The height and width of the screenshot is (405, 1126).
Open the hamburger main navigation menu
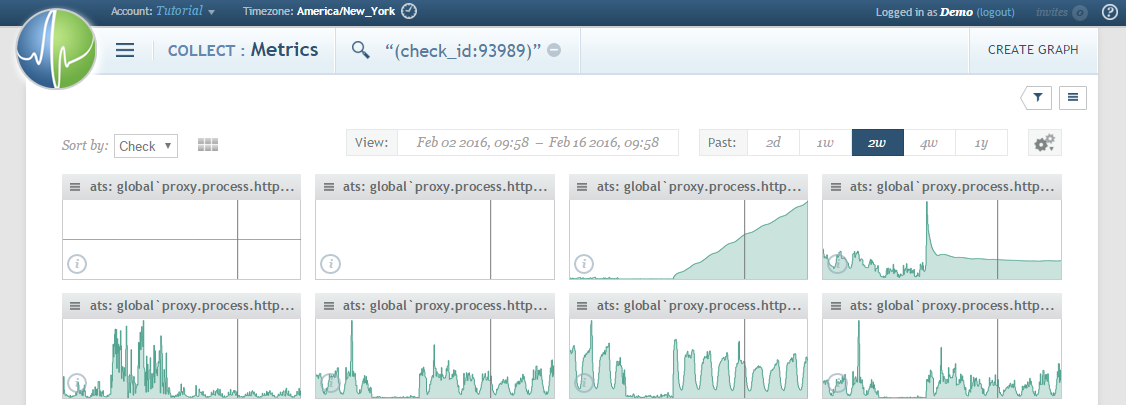tap(125, 50)
